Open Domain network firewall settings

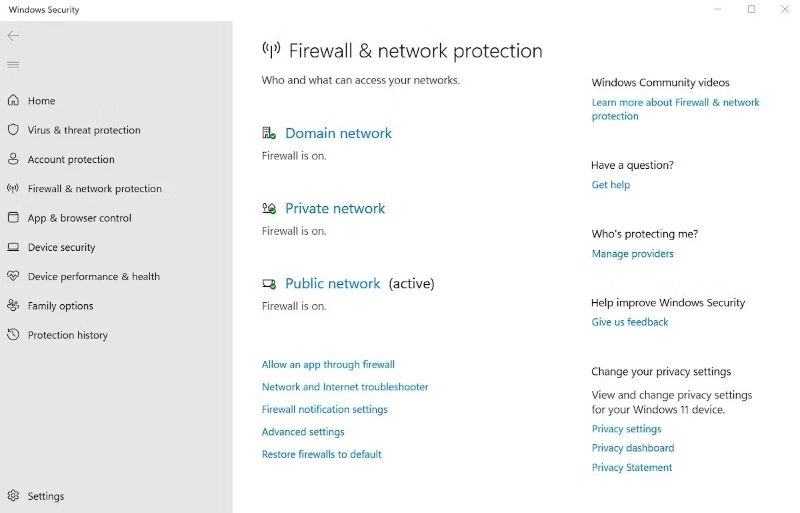338,133
